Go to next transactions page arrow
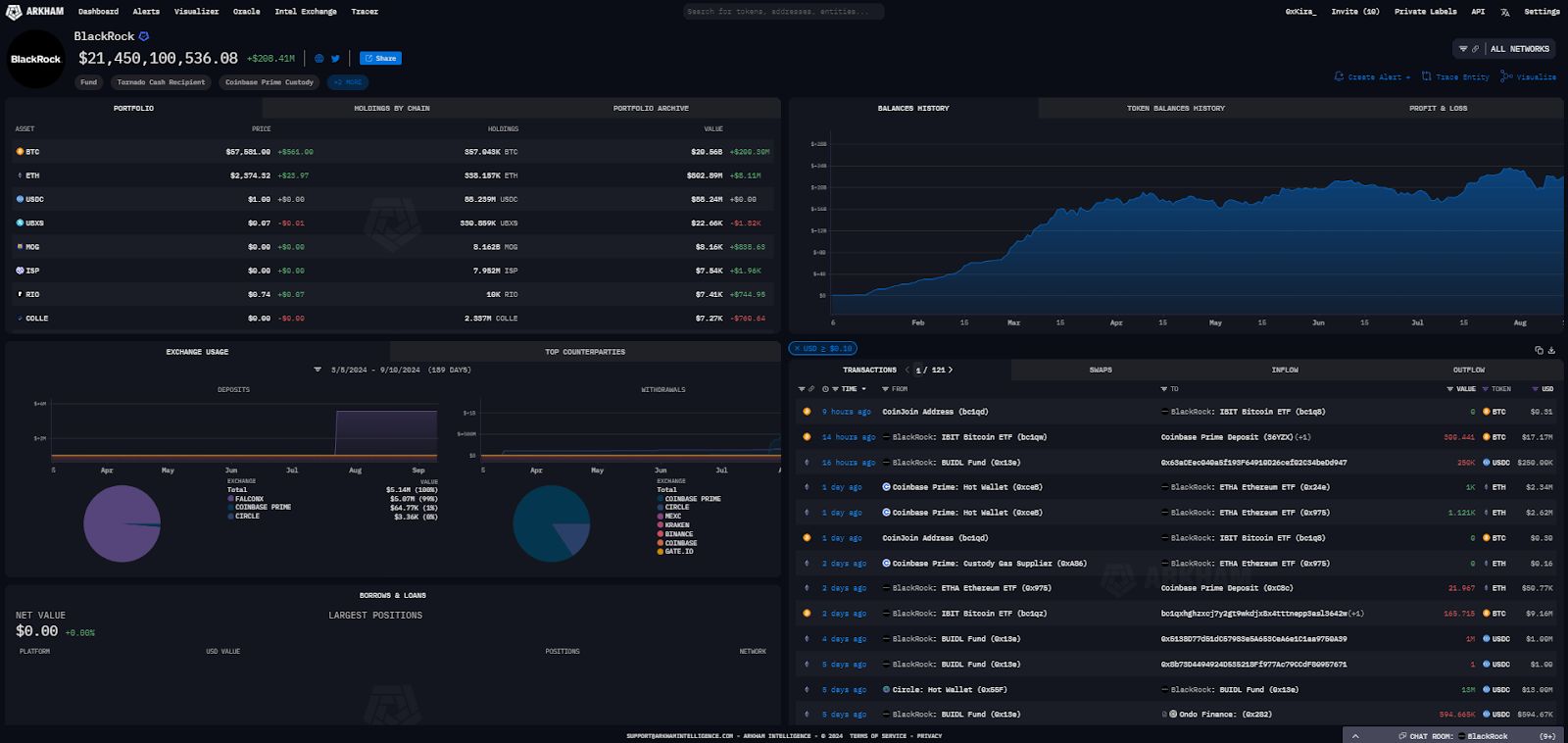The height and width of the screenshot is (743, 1568). pos(951,370)
